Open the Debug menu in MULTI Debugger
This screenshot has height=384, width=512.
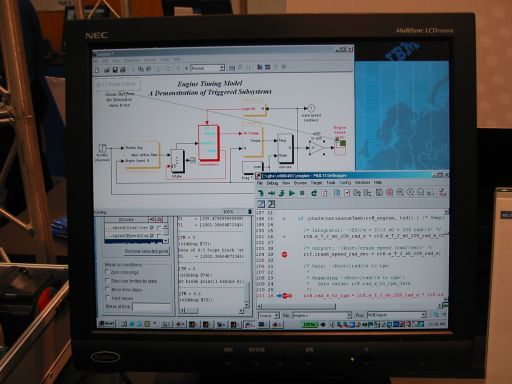(272, 183)
